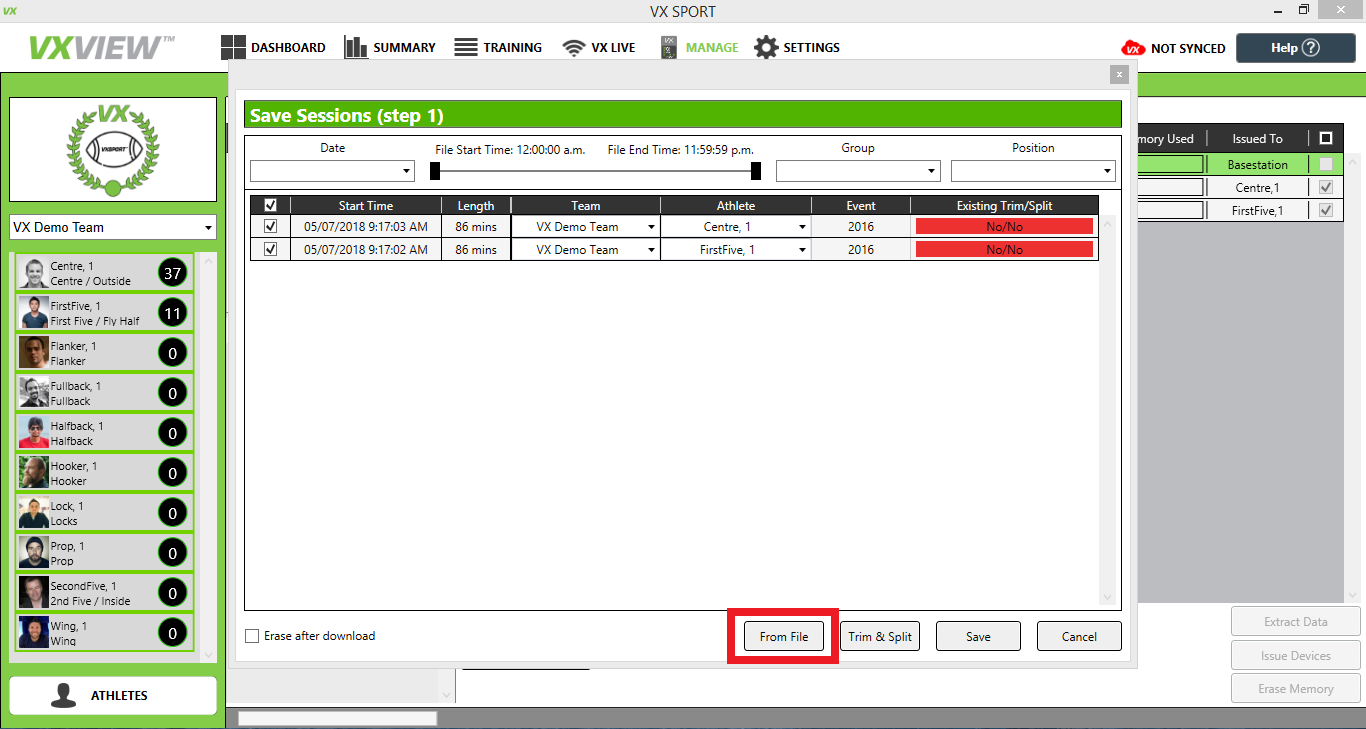Click the Help button

pyautogui.click(x=1295, y=48)
